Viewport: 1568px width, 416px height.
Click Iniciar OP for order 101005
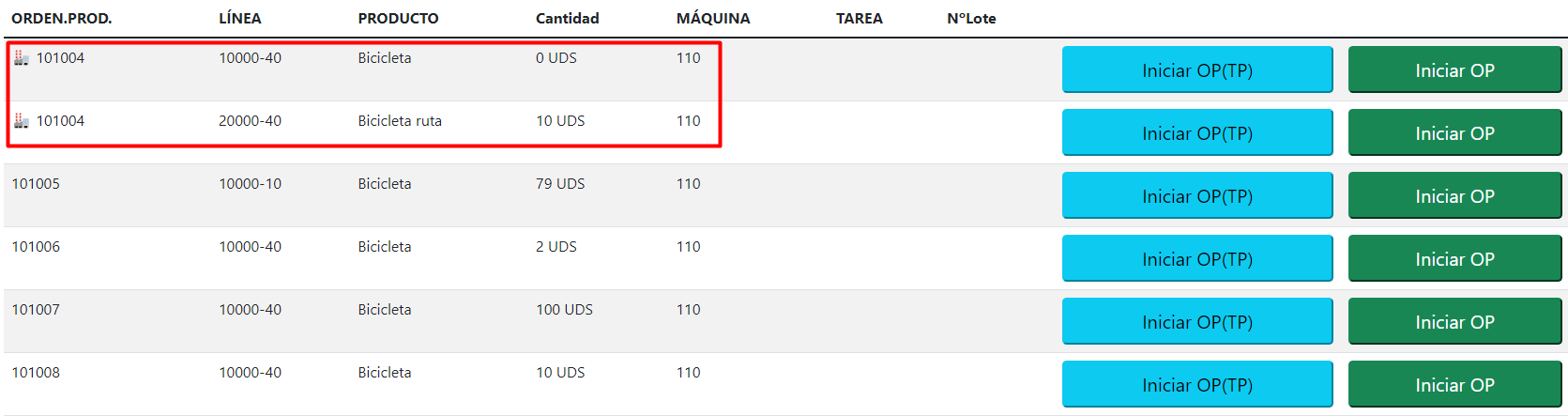[x=1454, y=196]
